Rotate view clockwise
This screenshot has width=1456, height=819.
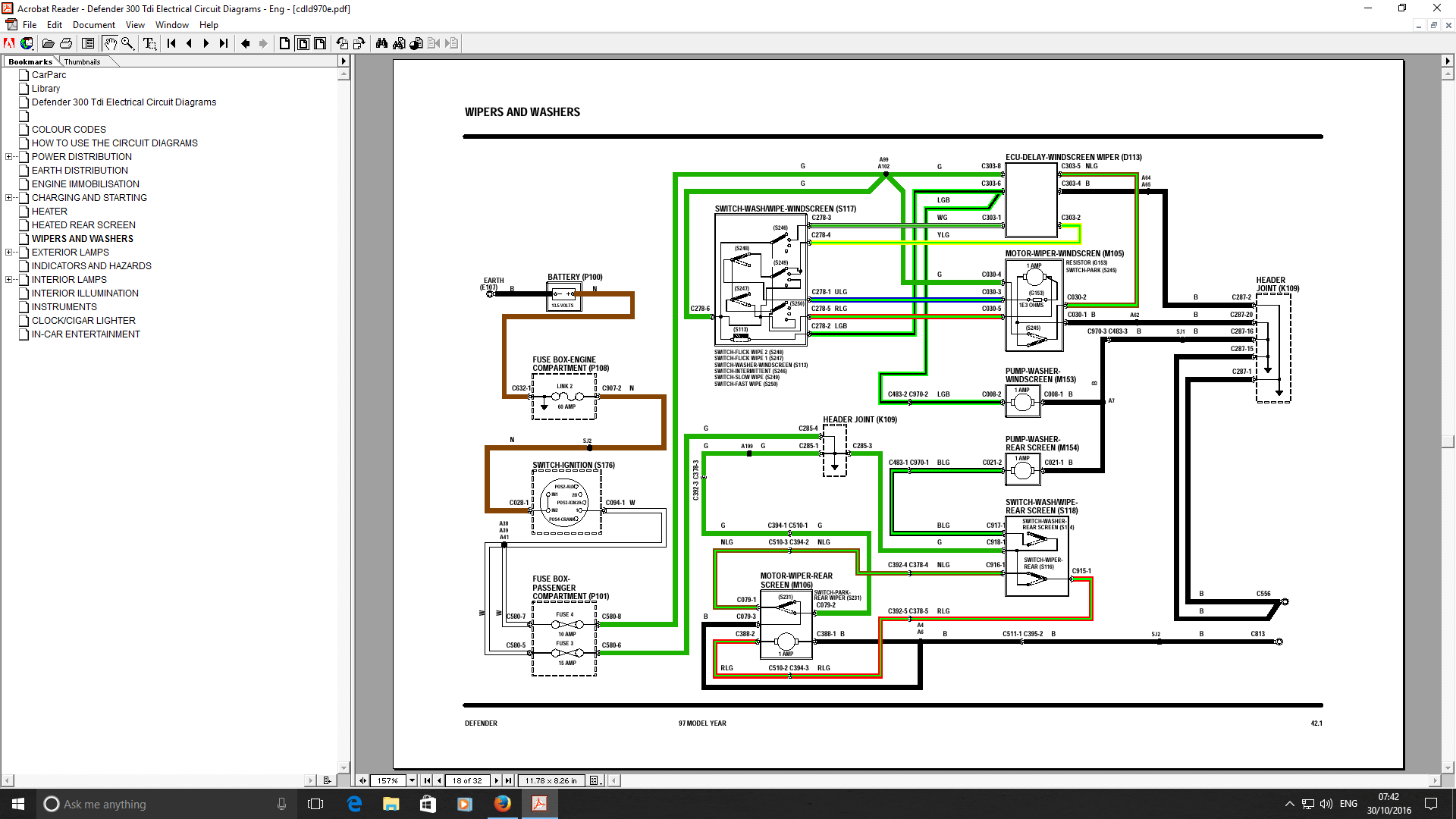pyautogui.click(x=359, y=43)
